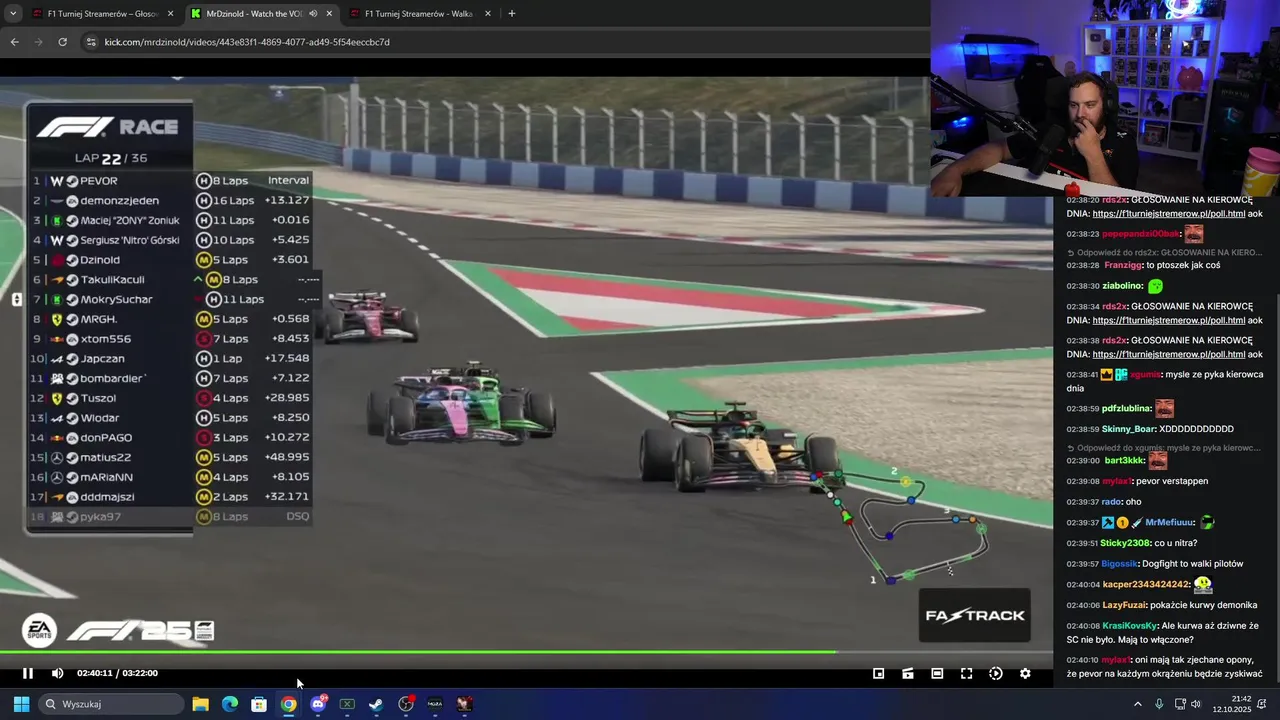This screenshot has height=720, width=1280.
Task: Click the pepepandzi00bak emote in chat
Action: 1194,234
